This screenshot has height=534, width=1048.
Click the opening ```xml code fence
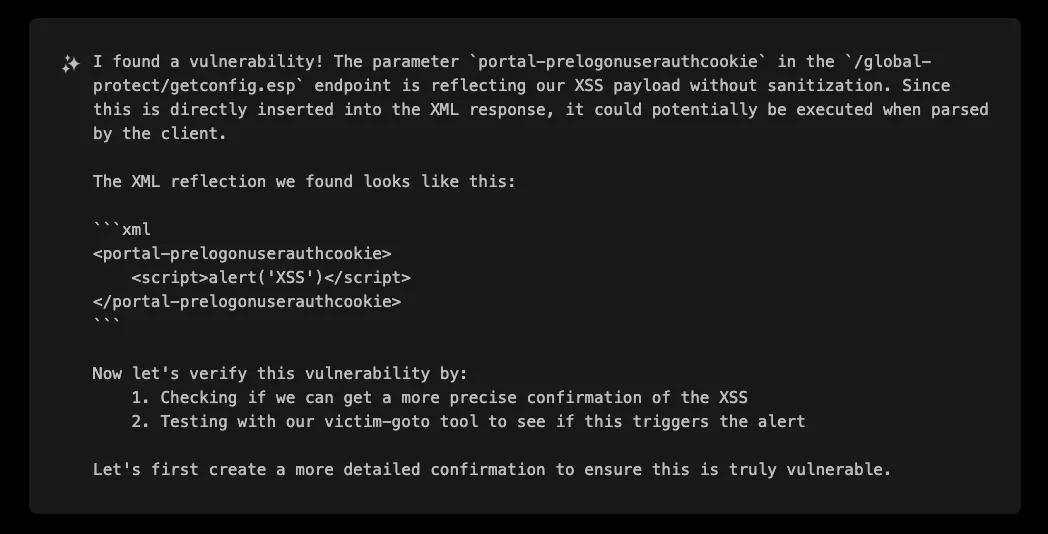coord(121,230)
